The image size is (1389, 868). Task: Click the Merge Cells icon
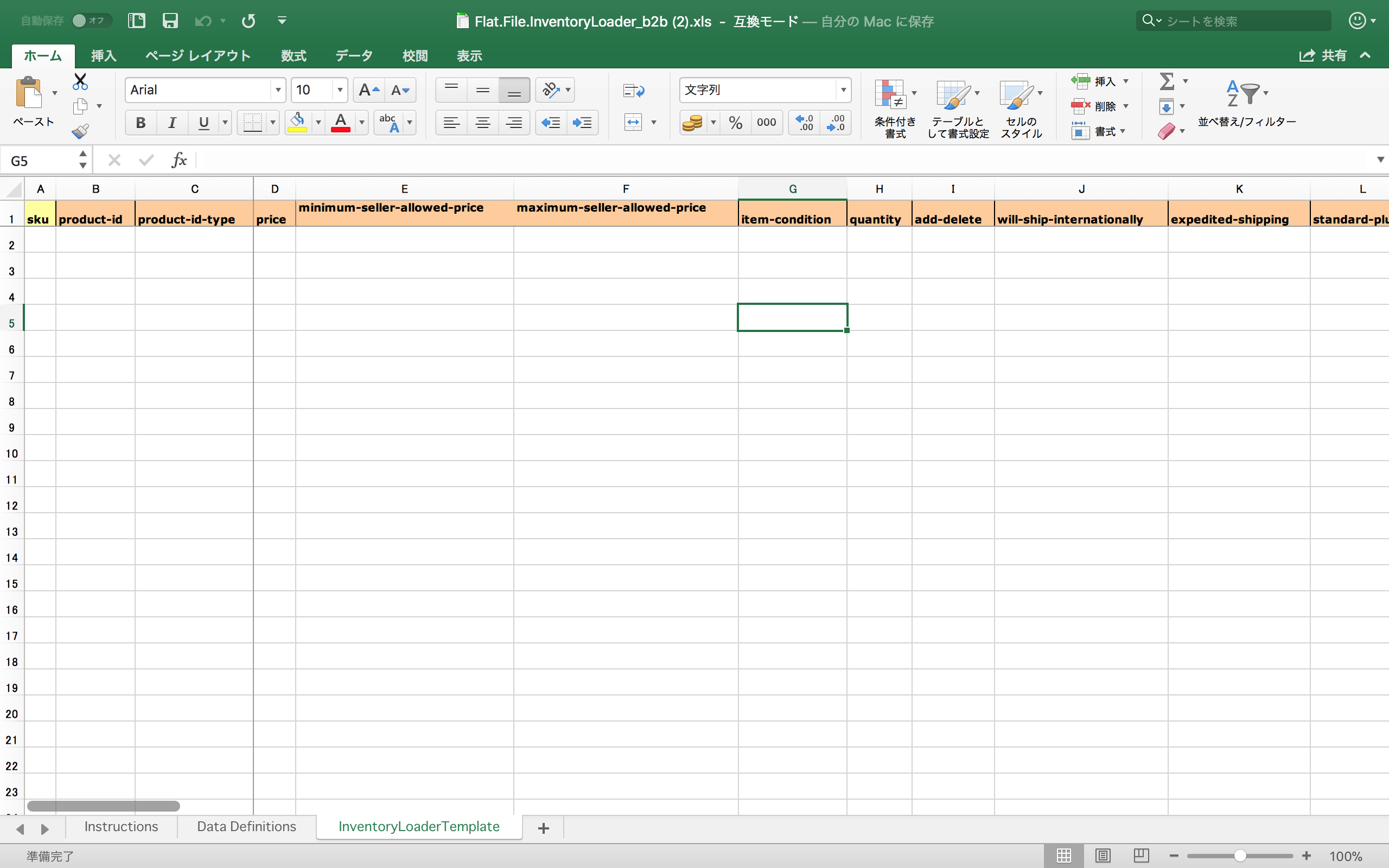(633, 122)
